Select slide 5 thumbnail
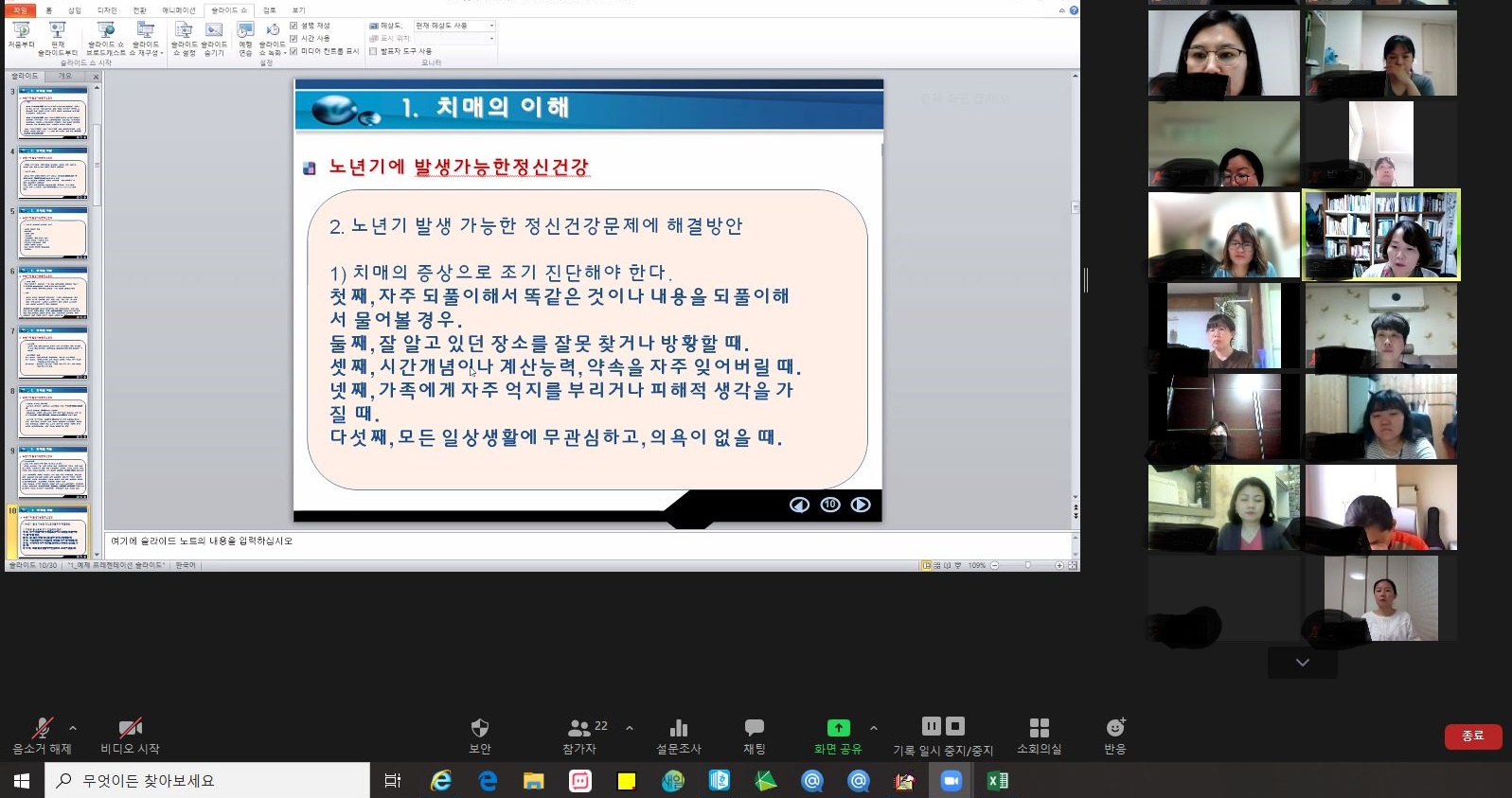1512x798 pixels. click(53, 233)
